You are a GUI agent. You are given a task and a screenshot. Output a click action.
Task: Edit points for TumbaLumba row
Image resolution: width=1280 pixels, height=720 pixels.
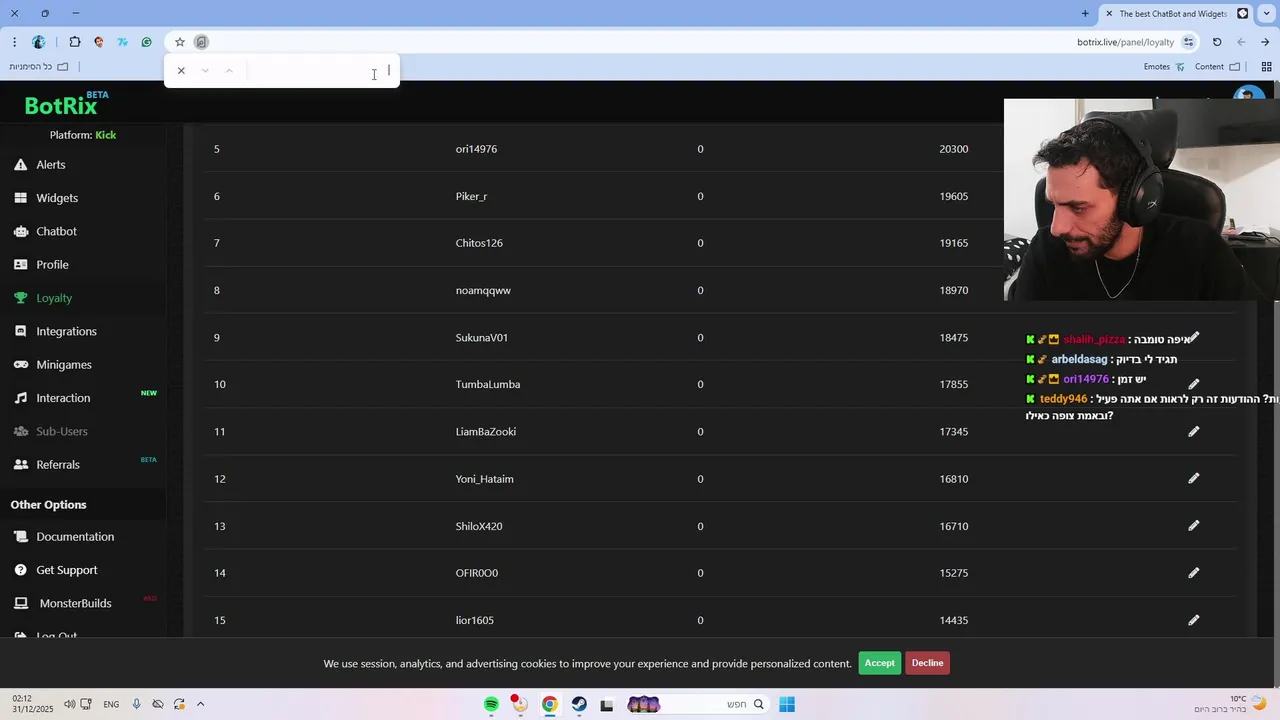click(1193, 384)
